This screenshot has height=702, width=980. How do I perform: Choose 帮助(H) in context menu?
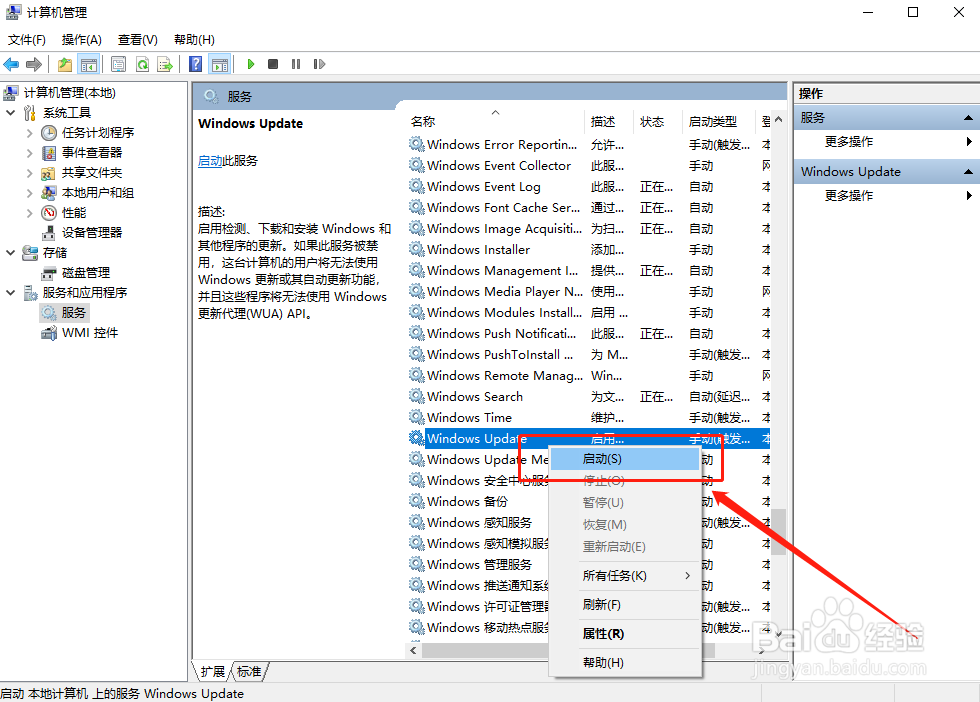tap(625, 663)
